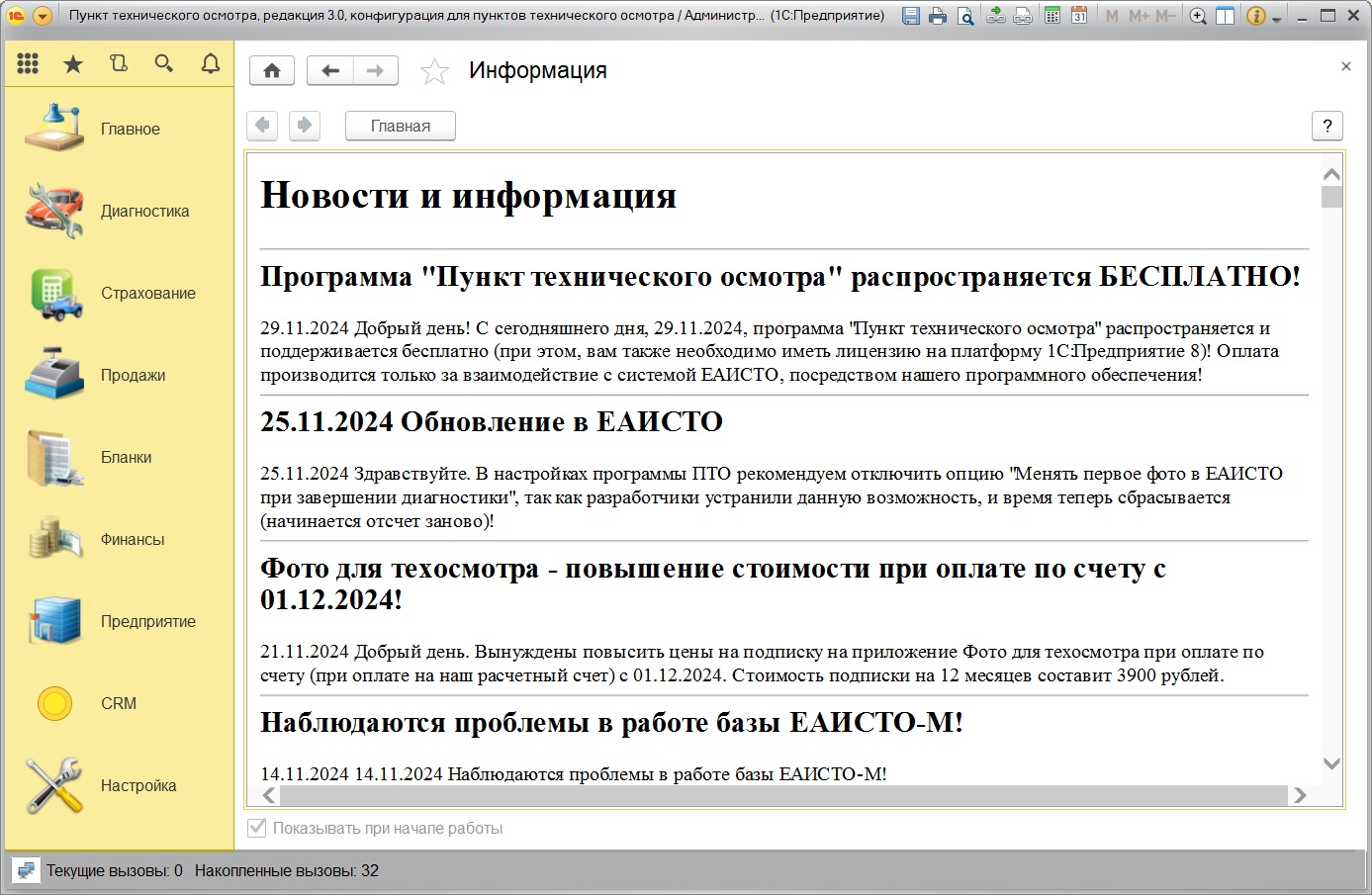Click the horizontal scrollbar right arrow
Viewport: 1372px width, 895px height.
point(1302,795)
